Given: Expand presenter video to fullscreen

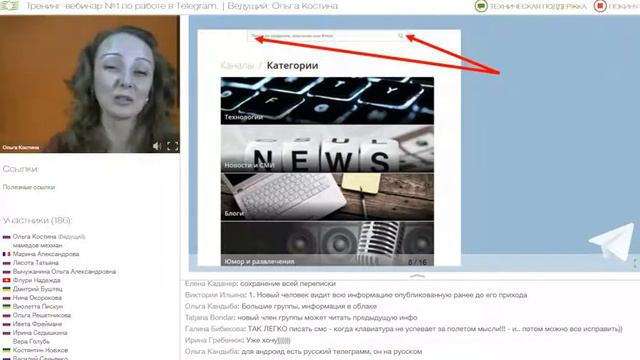Looking at the screenshot, I should 173,146.
